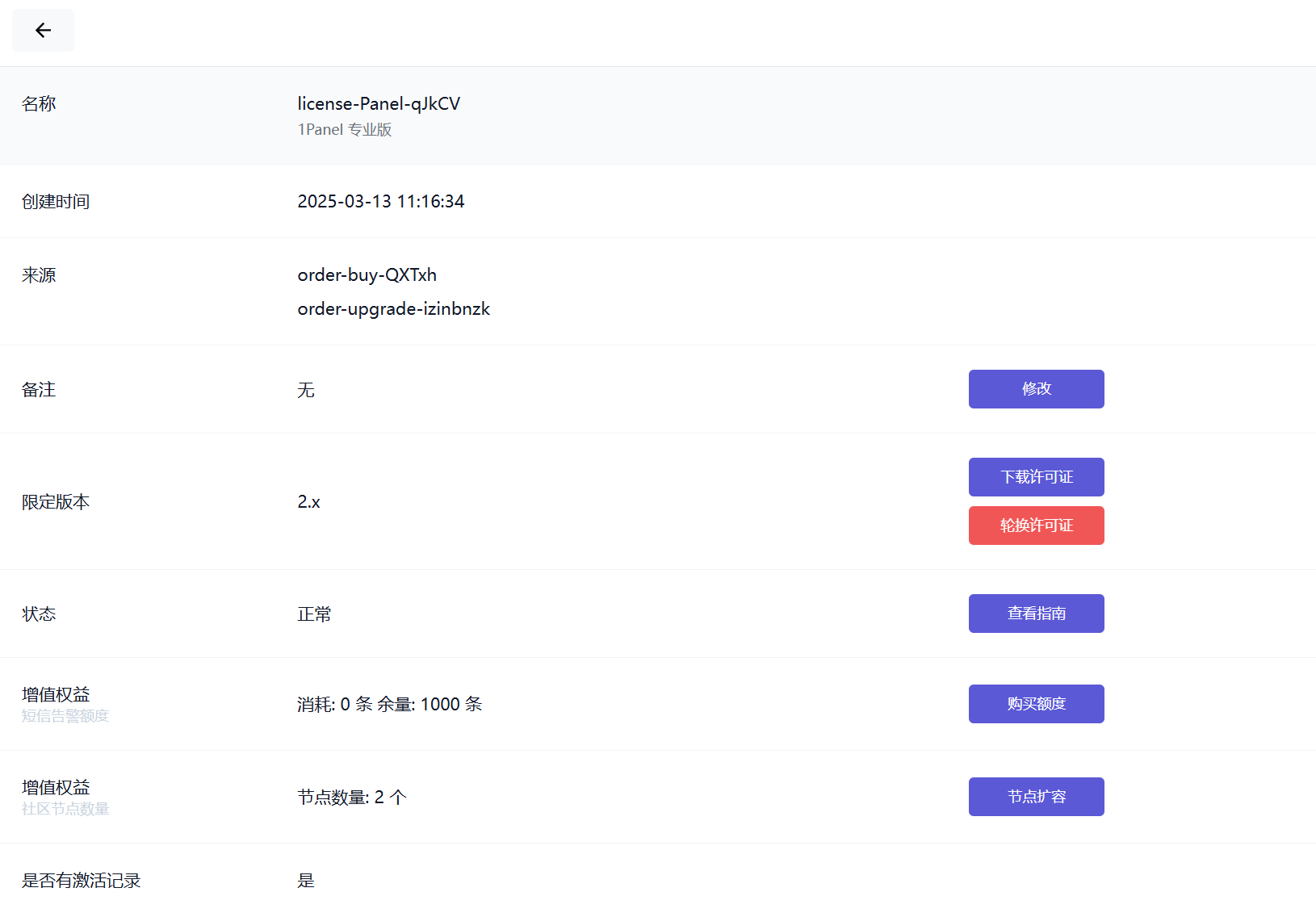Click the status value 正常
Screen dimensions: 1316x913
coord(314,614)
